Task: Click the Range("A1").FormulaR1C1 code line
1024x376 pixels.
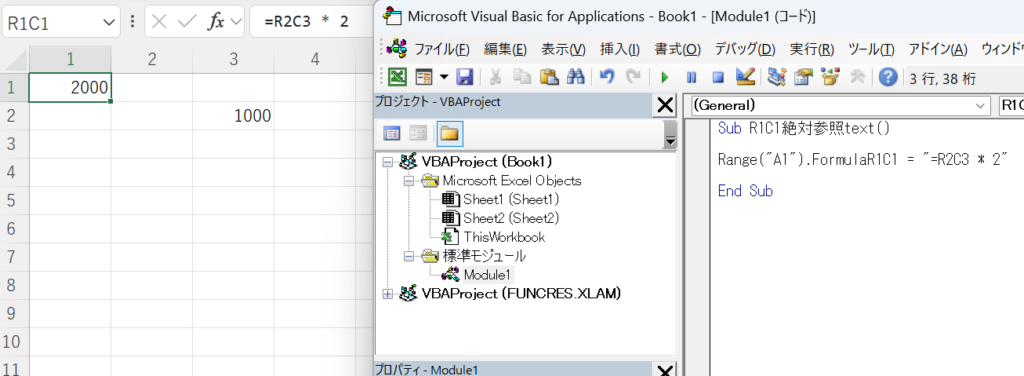Action: [863, 159]
